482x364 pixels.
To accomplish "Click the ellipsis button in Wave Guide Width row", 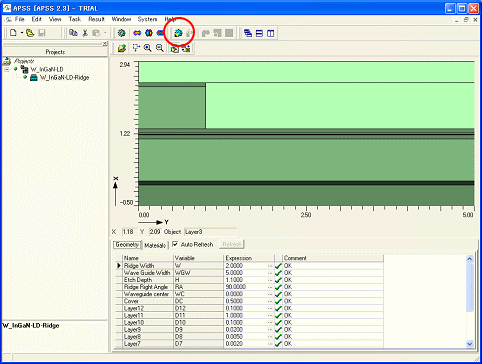I will 270,273.
